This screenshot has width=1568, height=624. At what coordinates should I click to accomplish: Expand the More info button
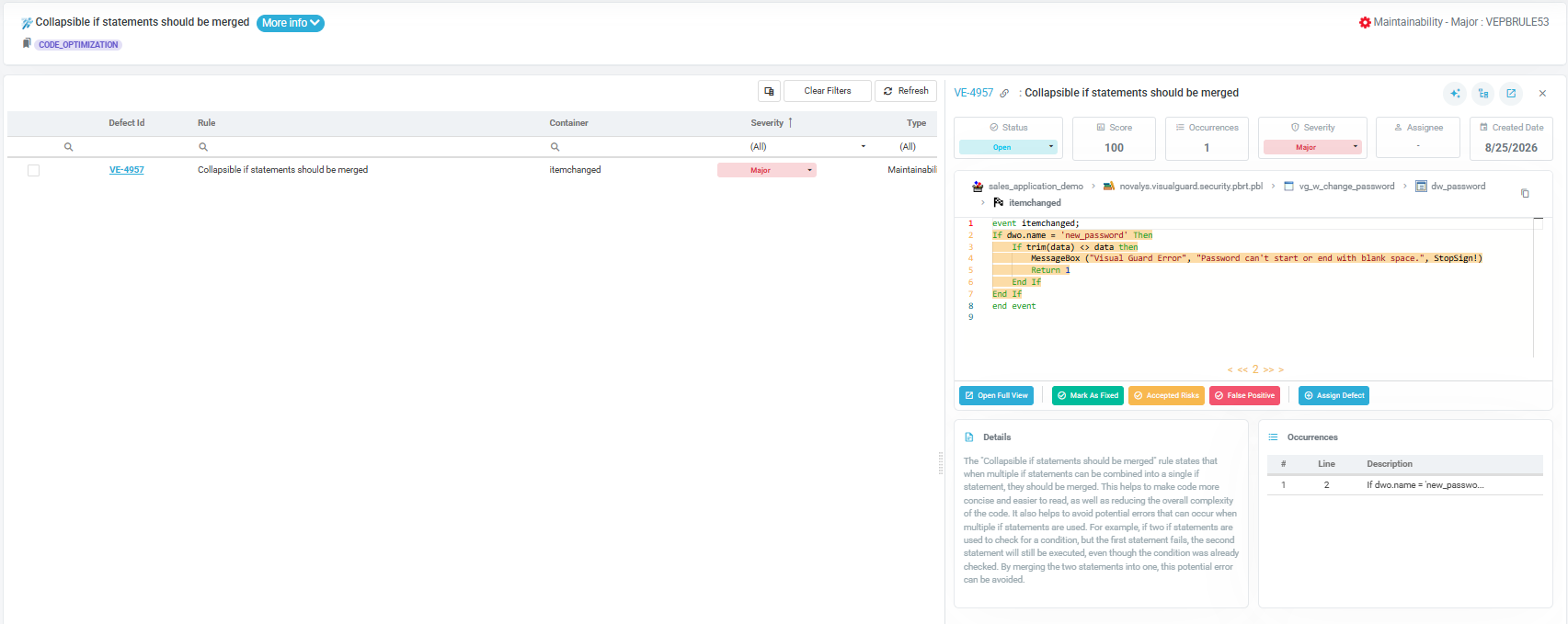pyautogui.click(x=291, y=23)
